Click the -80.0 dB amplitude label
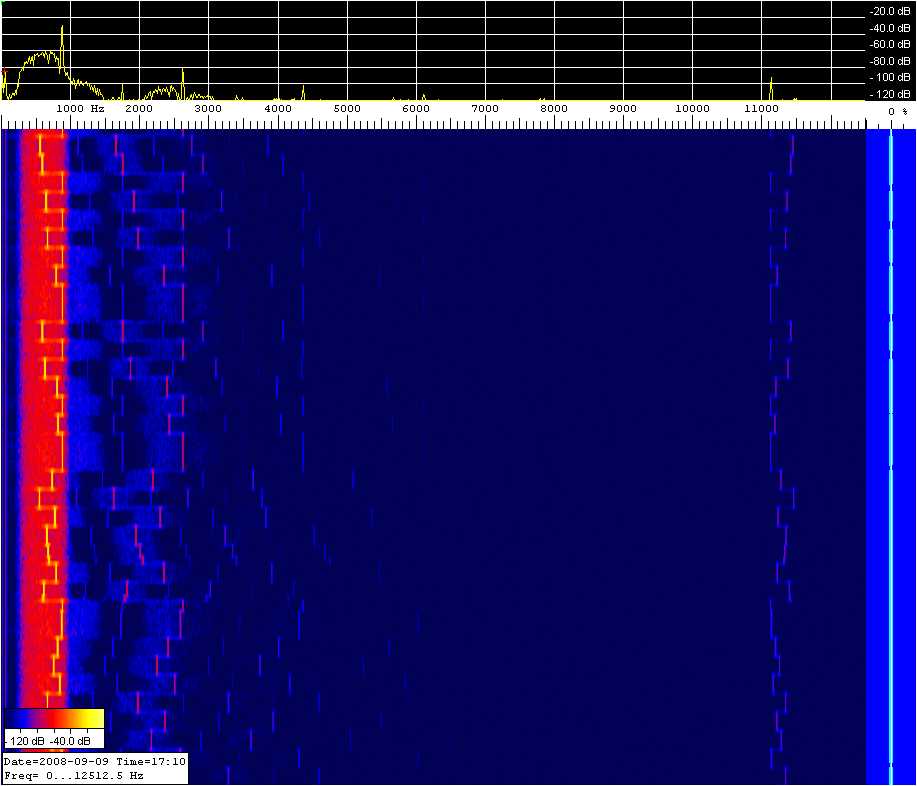The width and height of the screenshot is (917, 786). tap(889, 61)
